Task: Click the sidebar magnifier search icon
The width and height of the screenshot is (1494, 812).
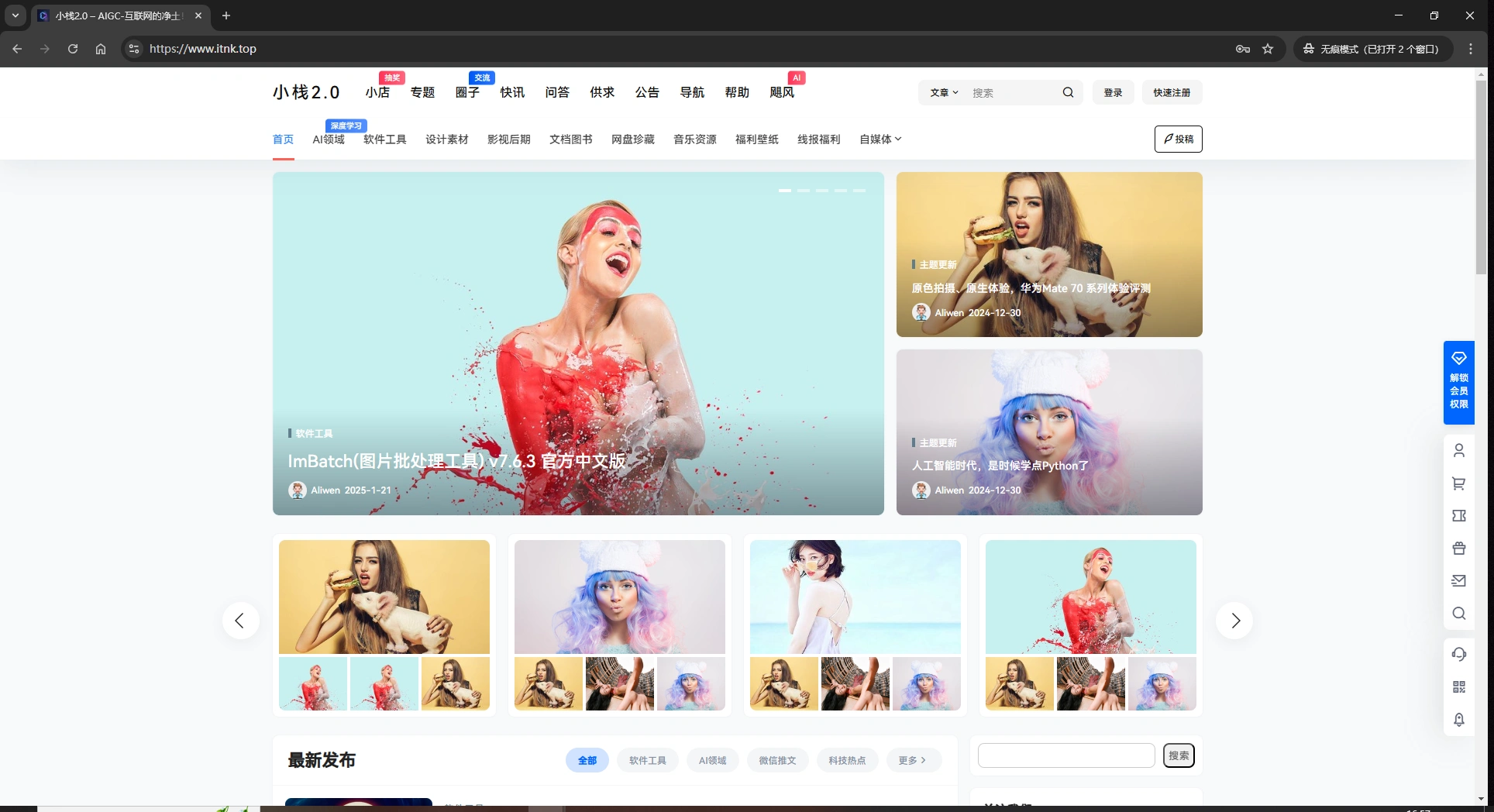Action: point(1458,613)
